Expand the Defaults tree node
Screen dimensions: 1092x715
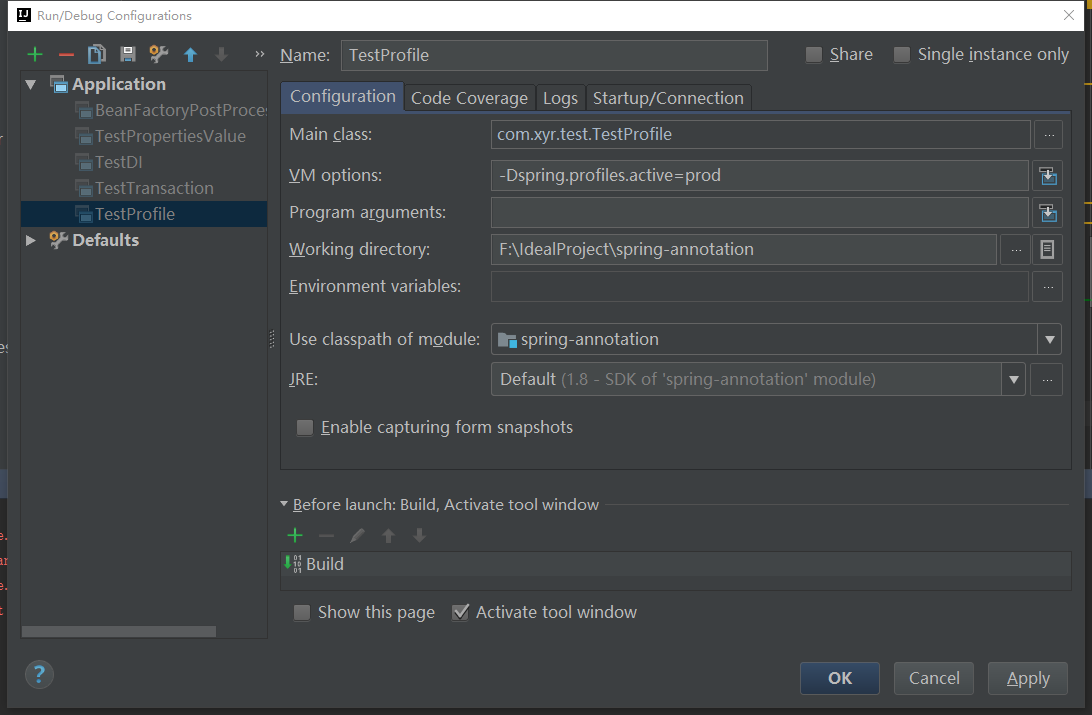pos(31,240)
